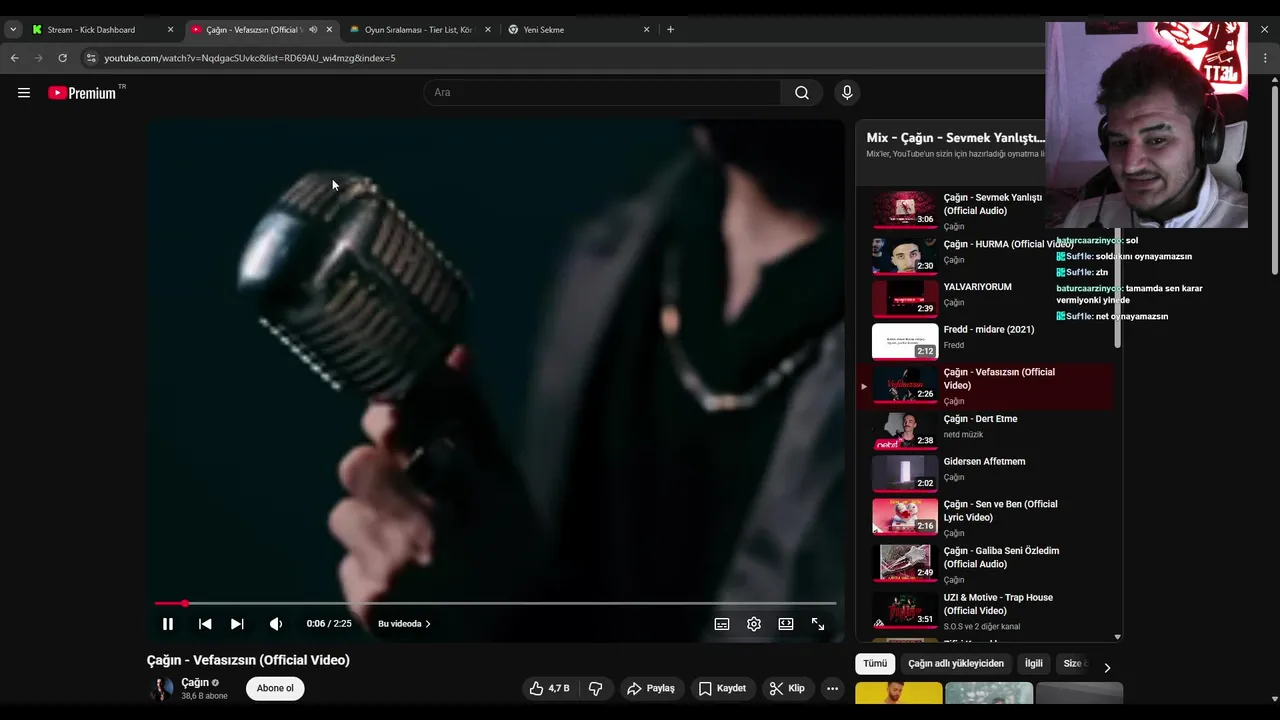Subscribe with Abone ol button

point(275,688)
